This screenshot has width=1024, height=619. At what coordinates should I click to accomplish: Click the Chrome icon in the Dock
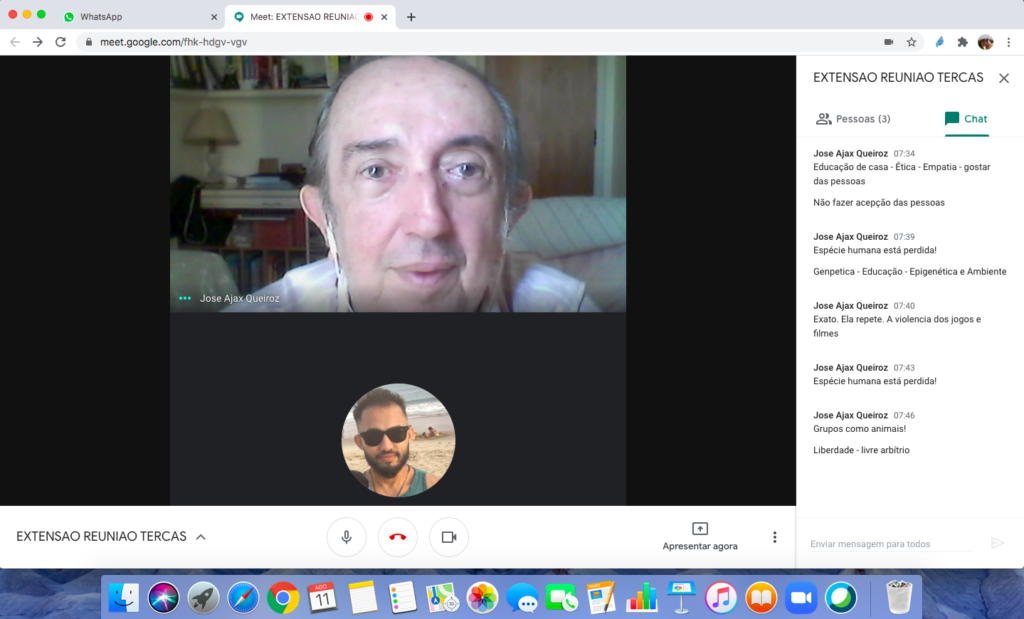point(283,597)
